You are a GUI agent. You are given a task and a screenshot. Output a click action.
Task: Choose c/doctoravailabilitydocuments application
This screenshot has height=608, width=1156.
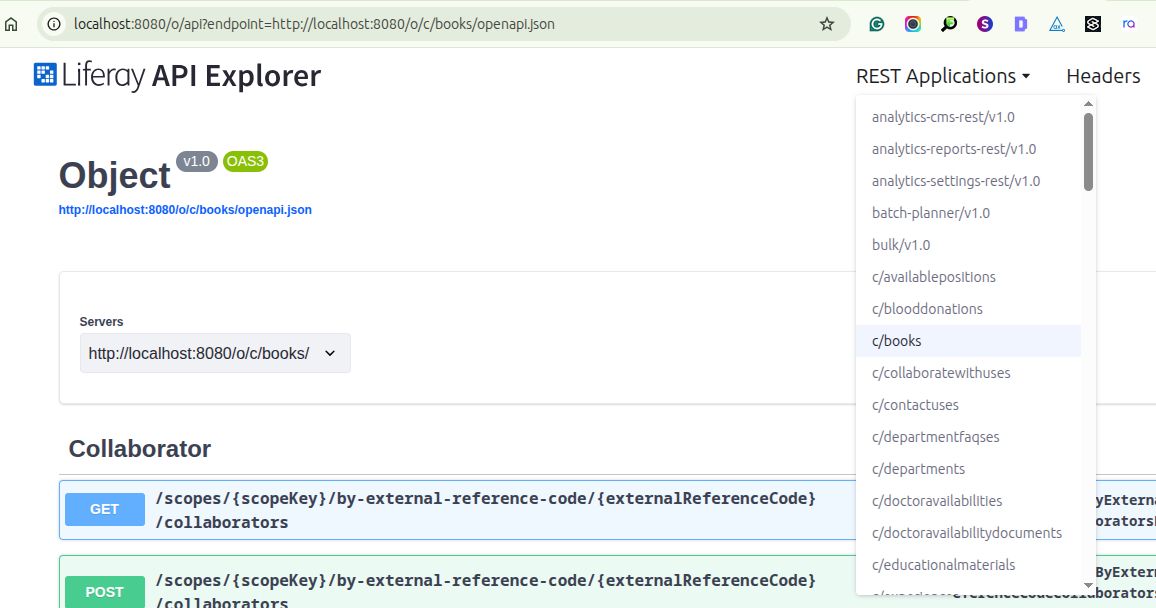click(968, 533)
